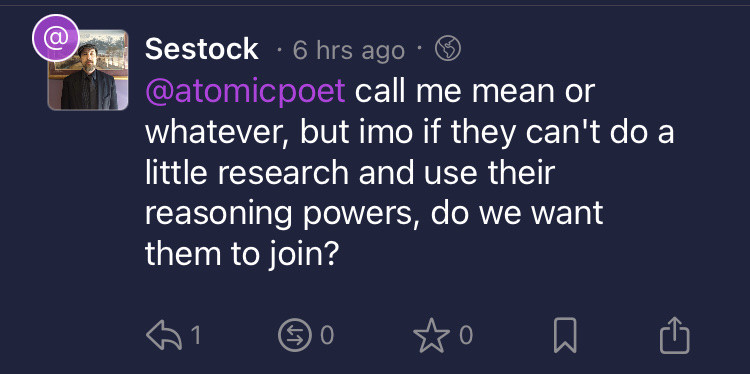The image size is (750, 374).
Task: Click the globe public visibility icon
Action: 448,49
